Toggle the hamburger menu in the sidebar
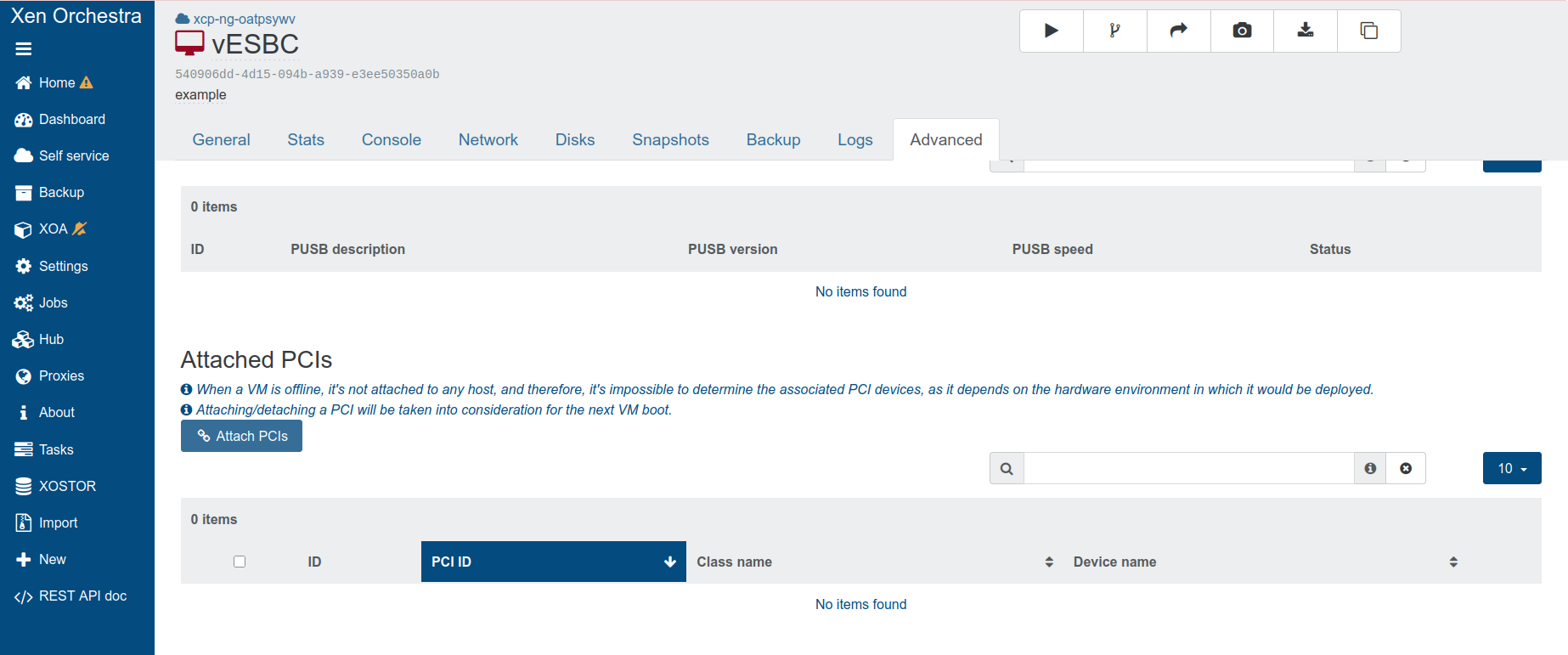This screenshot has height=655, width=1568. point(24,49)
